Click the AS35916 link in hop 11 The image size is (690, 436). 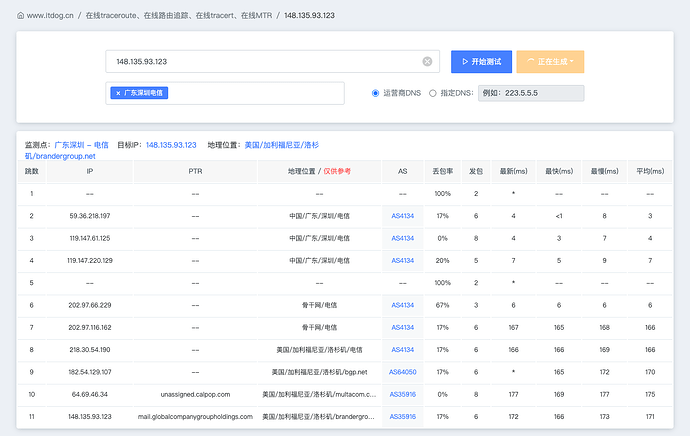(403, 417)
